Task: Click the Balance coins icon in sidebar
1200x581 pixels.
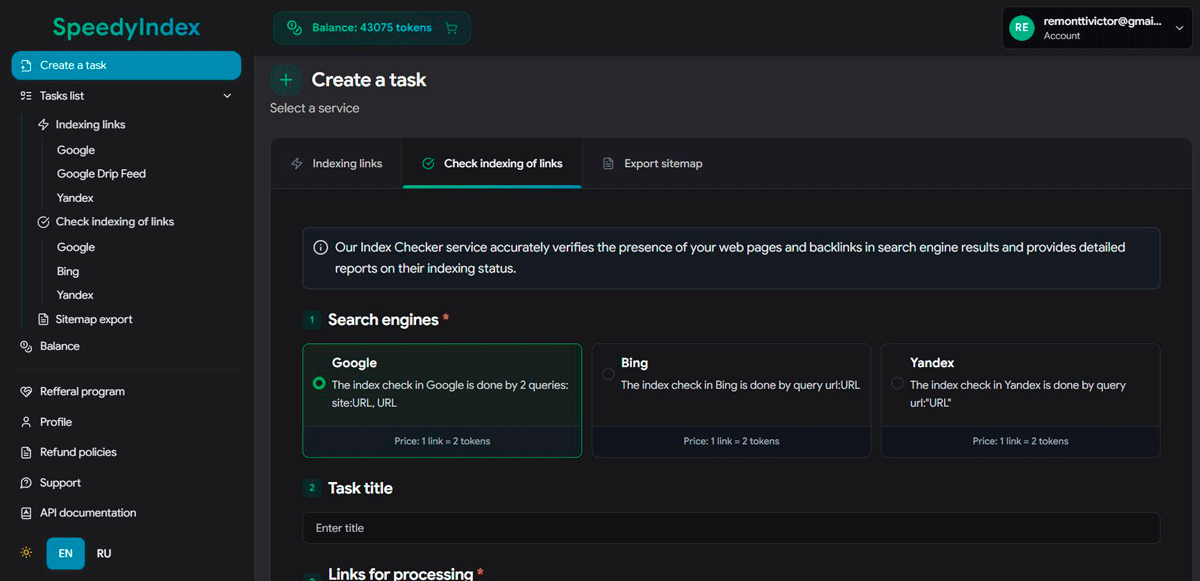Action: [x=26, y=346]
